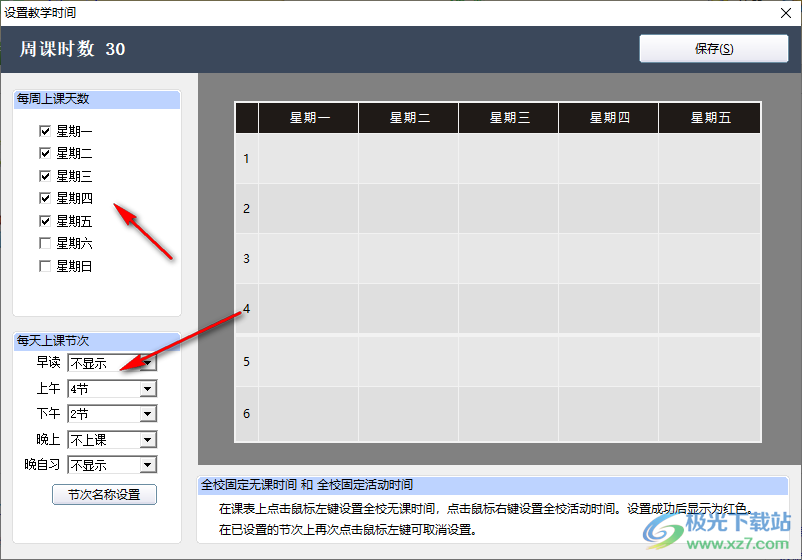Select the 星期三 column header

tap(509, 118)
